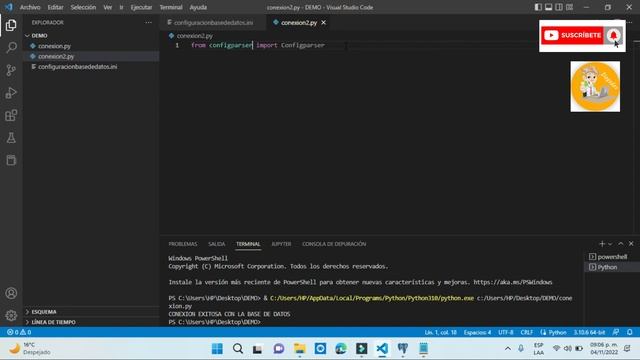Image resolution: width=640 pixels, height=360 pixels.
Task: Switch to SALIDA panel tab
Action: pos(216,244)
